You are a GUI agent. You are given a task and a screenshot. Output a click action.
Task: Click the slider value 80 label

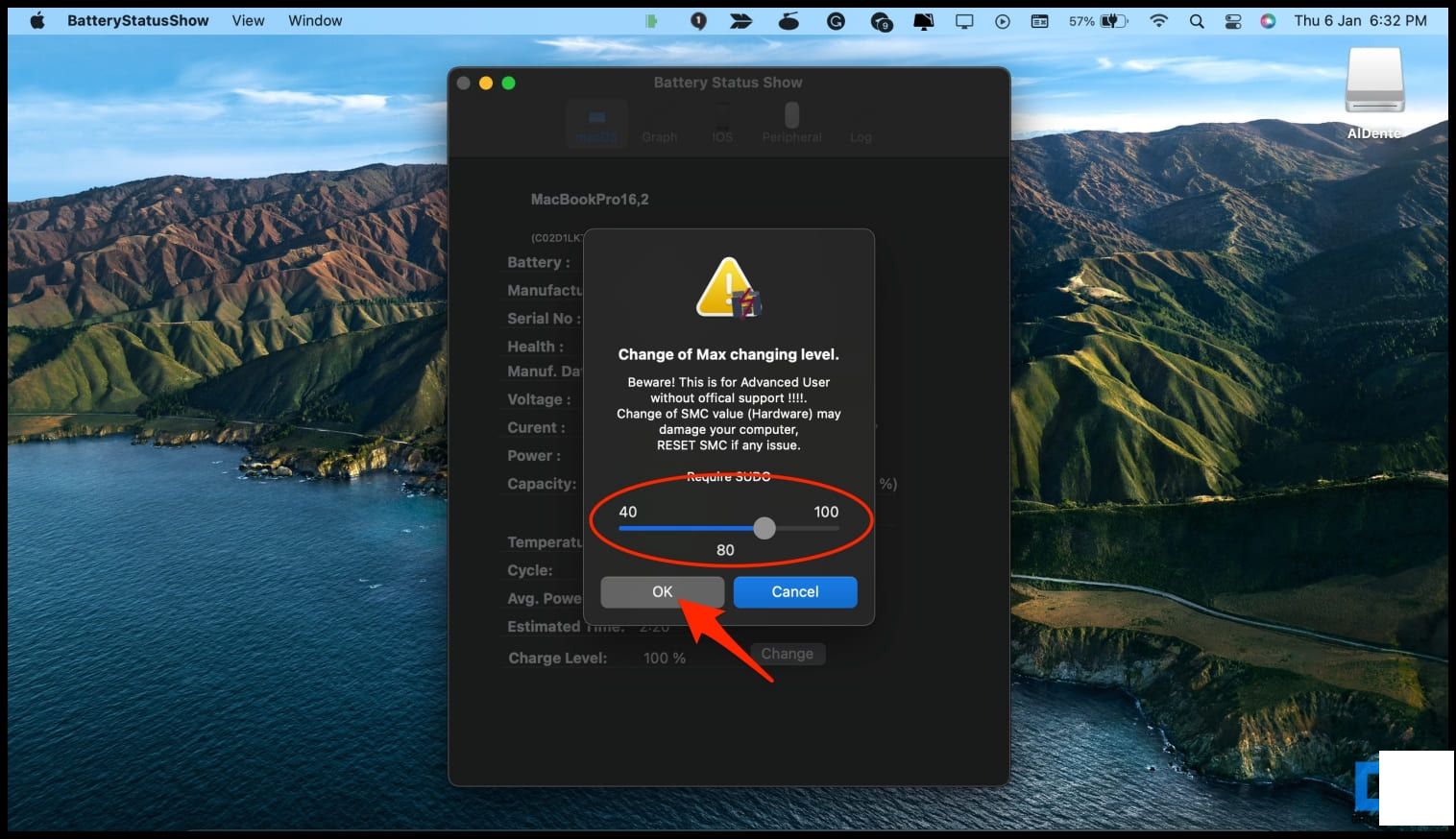pos(725,550)
